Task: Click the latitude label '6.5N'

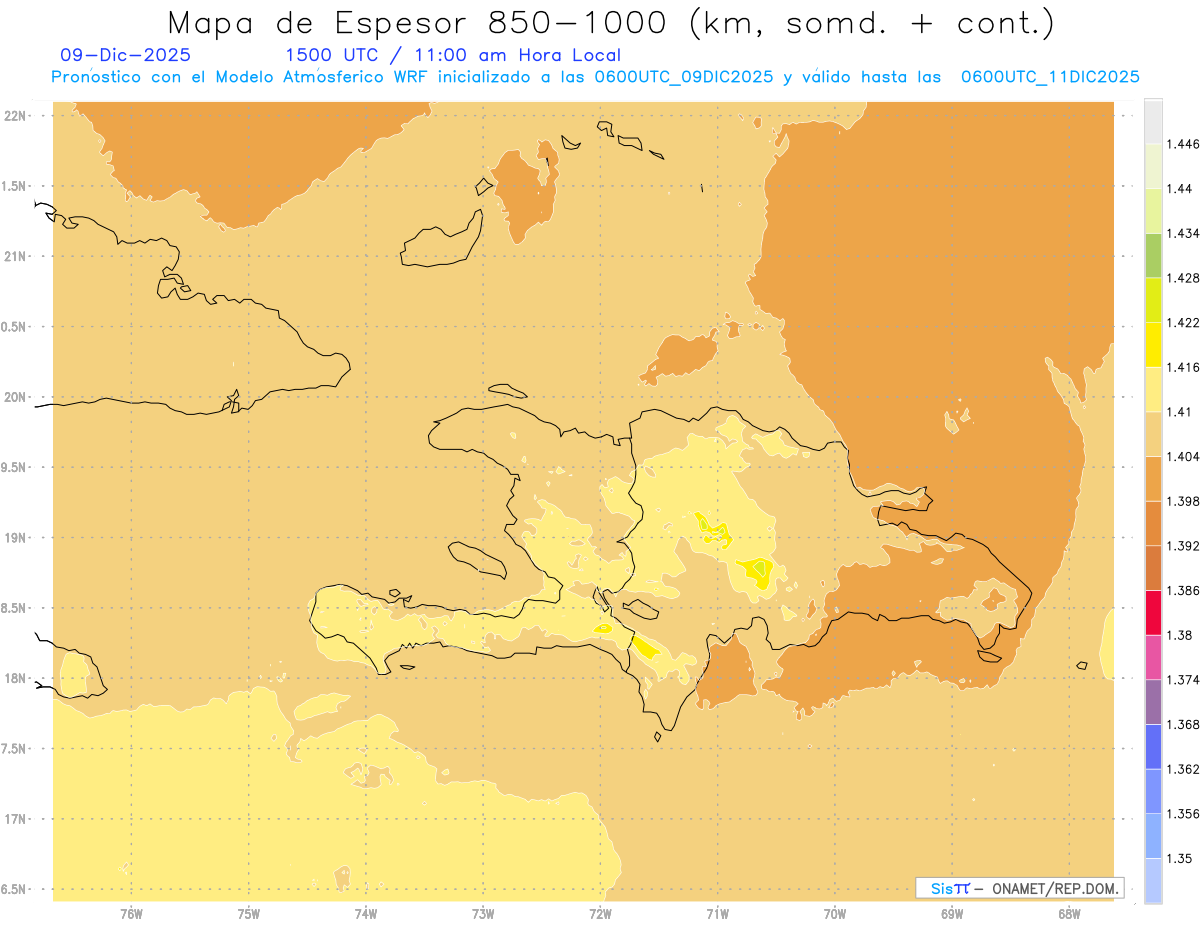Action: coord(15,889)
